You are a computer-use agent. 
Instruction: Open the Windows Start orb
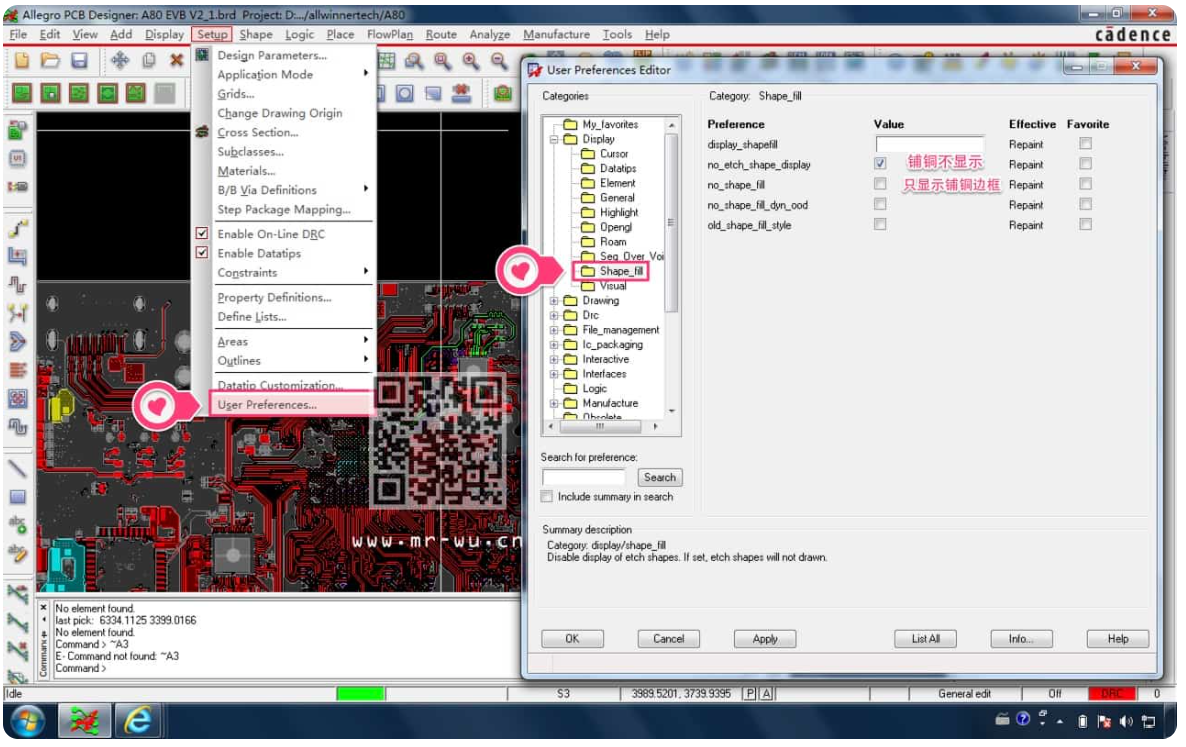[28, 721]
